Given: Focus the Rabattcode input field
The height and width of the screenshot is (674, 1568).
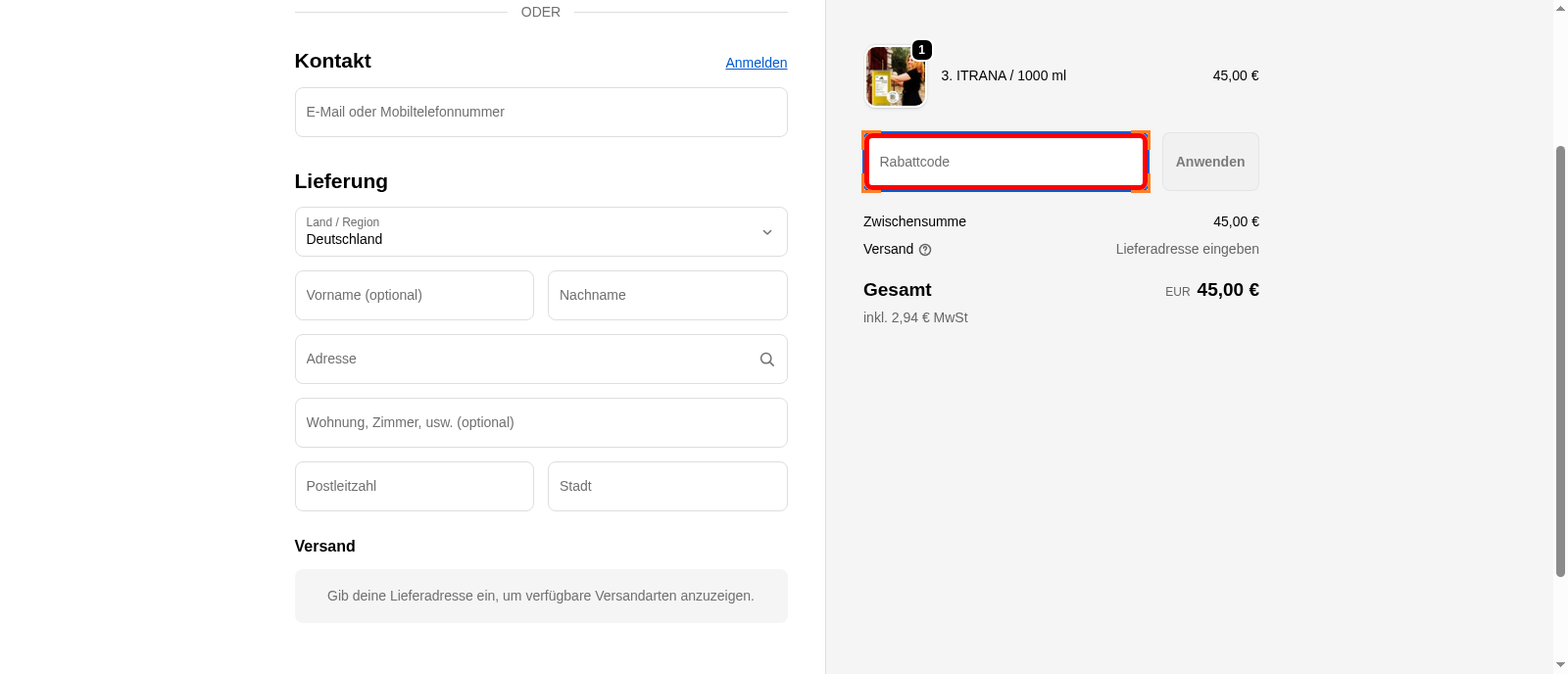Looking at the screenshot, I should point(1005,162).
